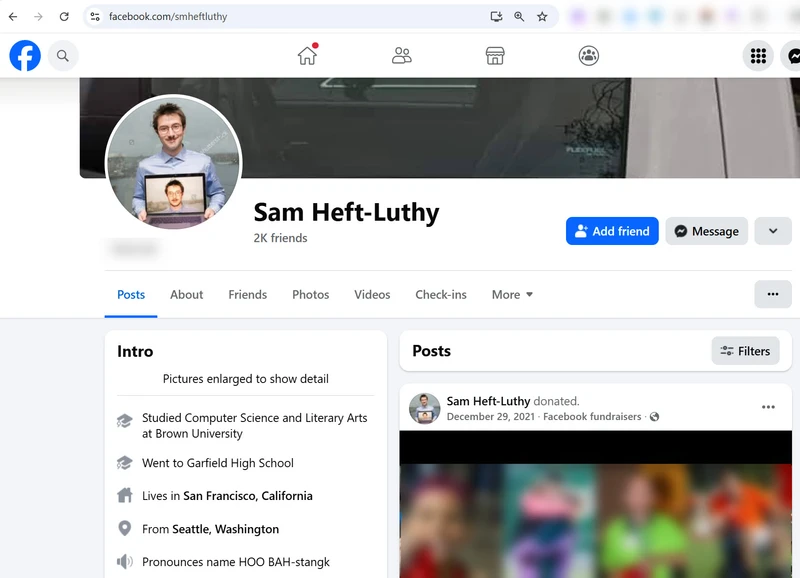Open the Facebook apps menu grid

click(758, 55)
